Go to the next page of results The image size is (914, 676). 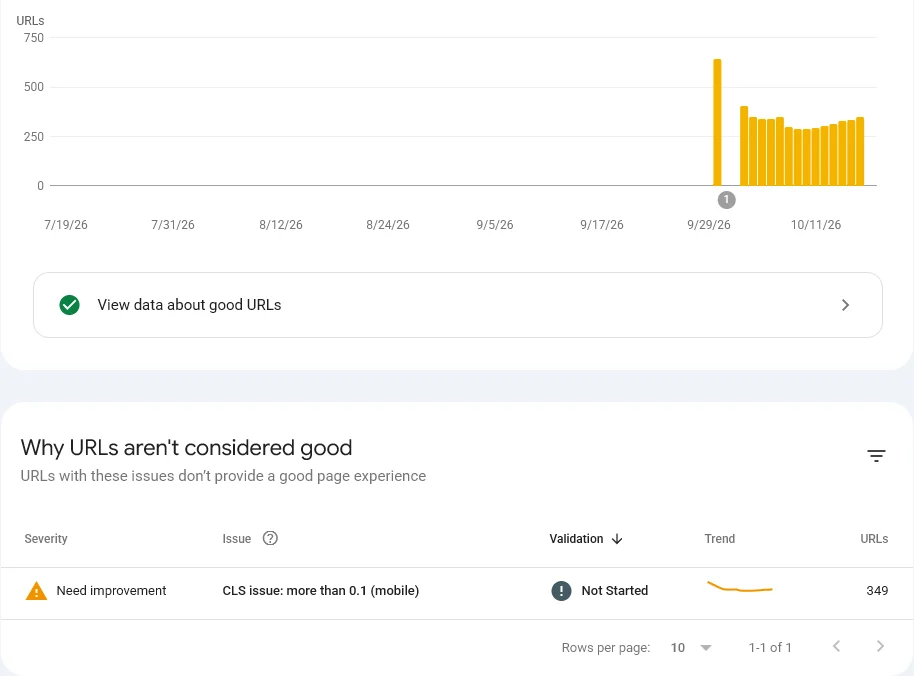coord(880,646)
